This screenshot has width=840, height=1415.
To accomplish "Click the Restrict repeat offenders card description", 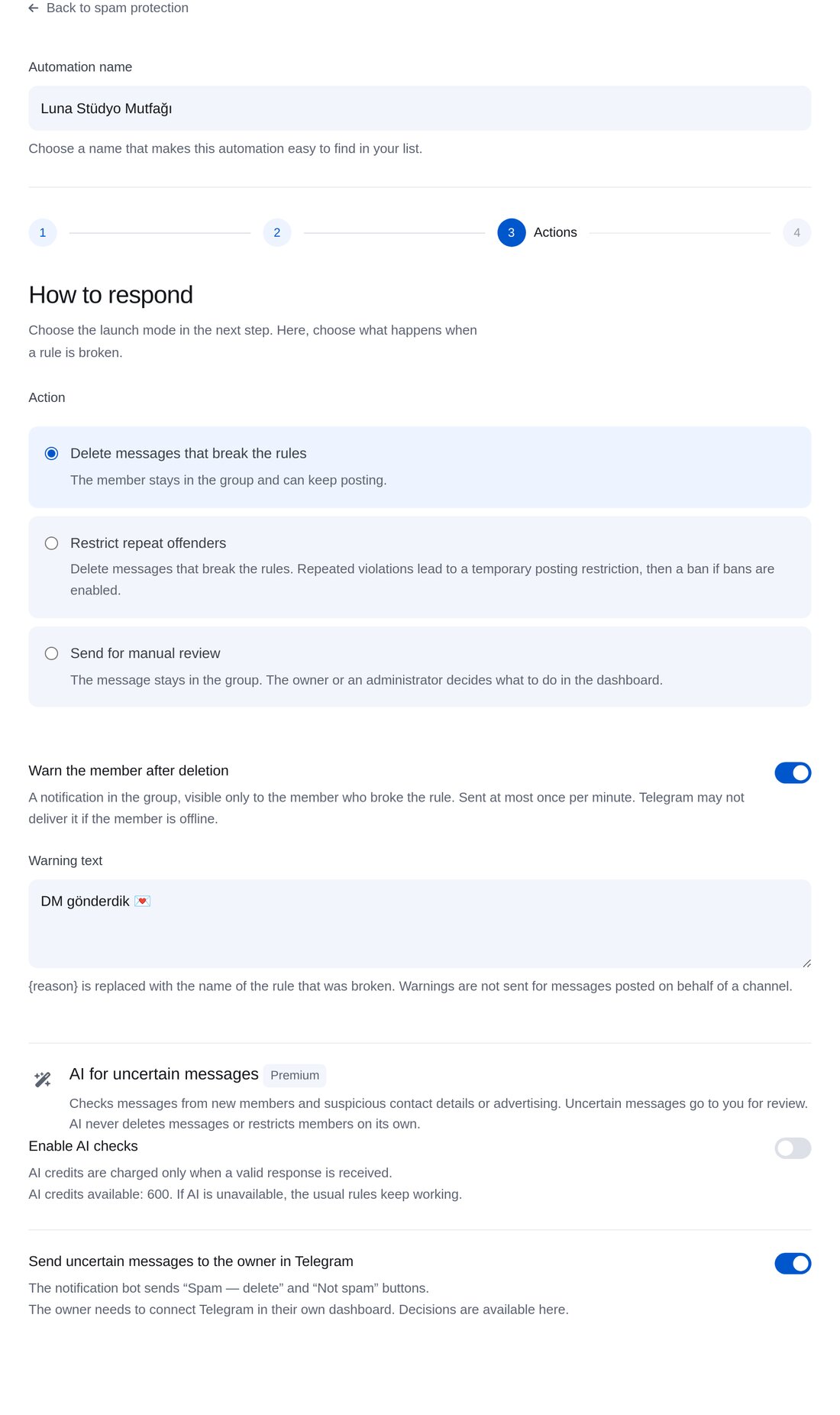I will (422, 579).
